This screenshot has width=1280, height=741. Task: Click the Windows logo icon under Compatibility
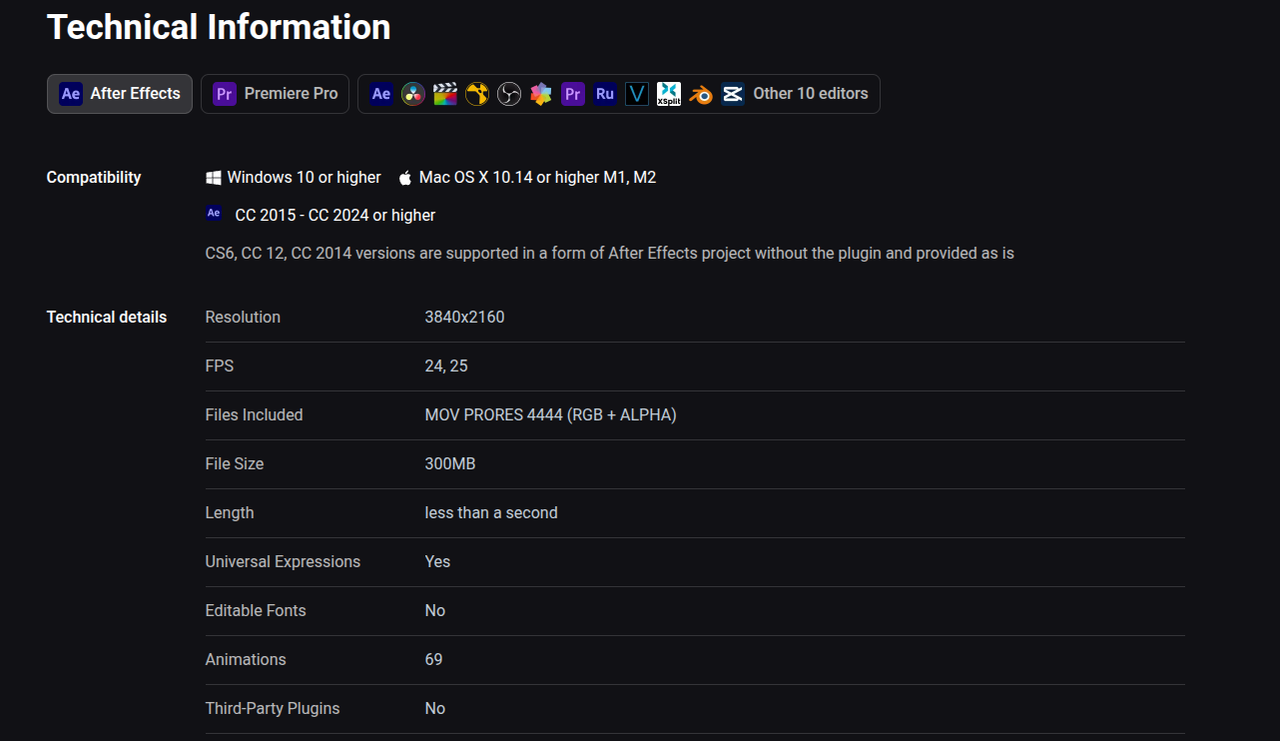[x=213, y=177]
